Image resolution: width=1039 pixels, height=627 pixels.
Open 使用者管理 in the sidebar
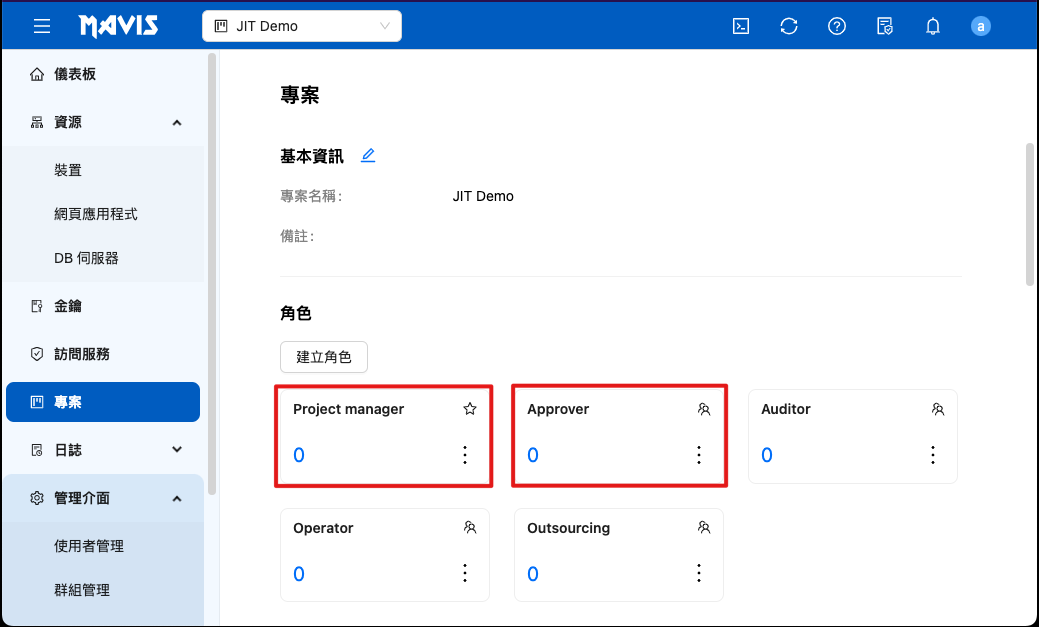point(89,546)
